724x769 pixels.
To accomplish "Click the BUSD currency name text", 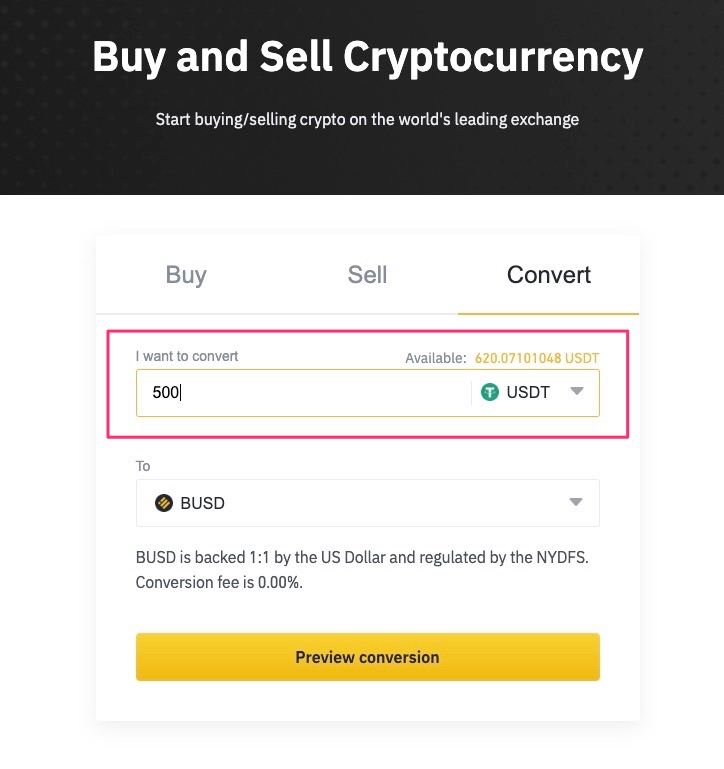I will pos(202,503).
